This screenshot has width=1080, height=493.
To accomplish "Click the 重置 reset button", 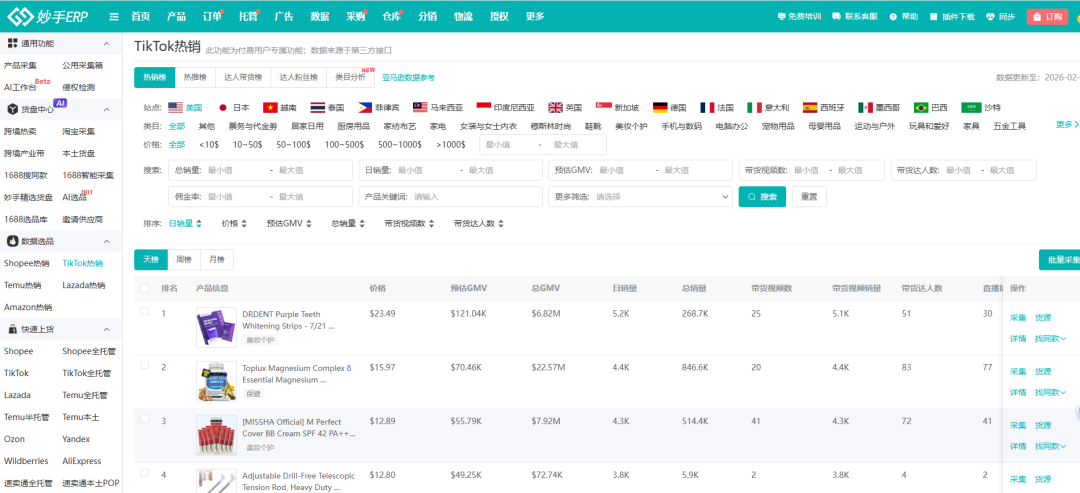I will click(x=809, y=197).
